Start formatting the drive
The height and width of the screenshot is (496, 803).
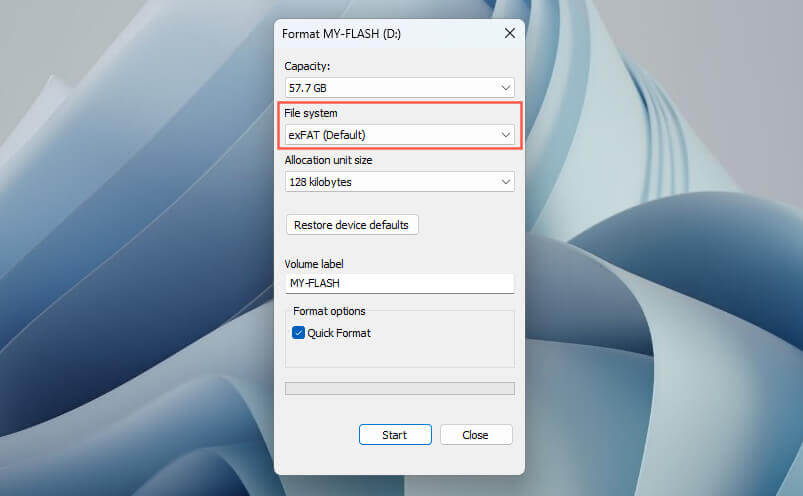click(x=395, y=435)
